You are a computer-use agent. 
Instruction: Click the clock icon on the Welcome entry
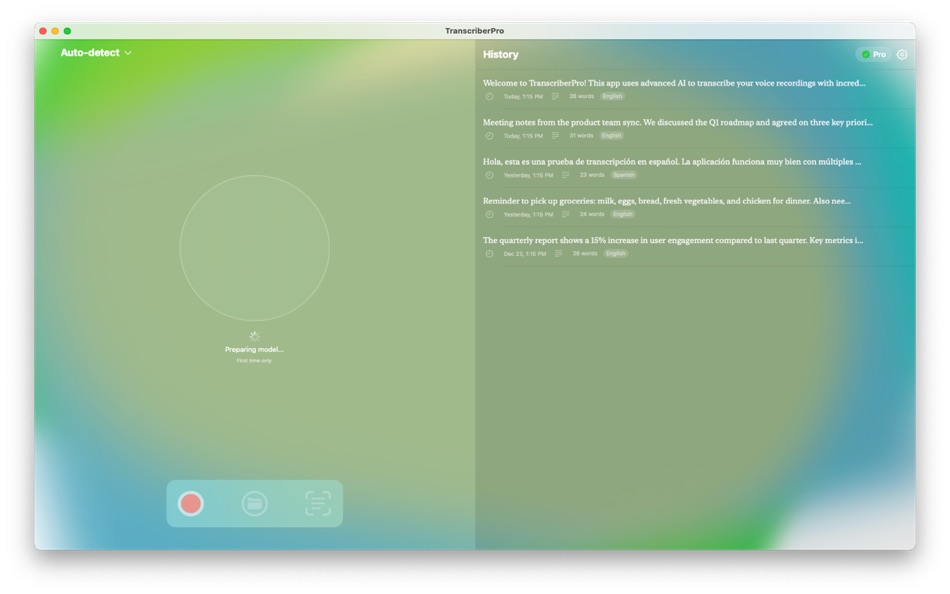coord(487,97)
